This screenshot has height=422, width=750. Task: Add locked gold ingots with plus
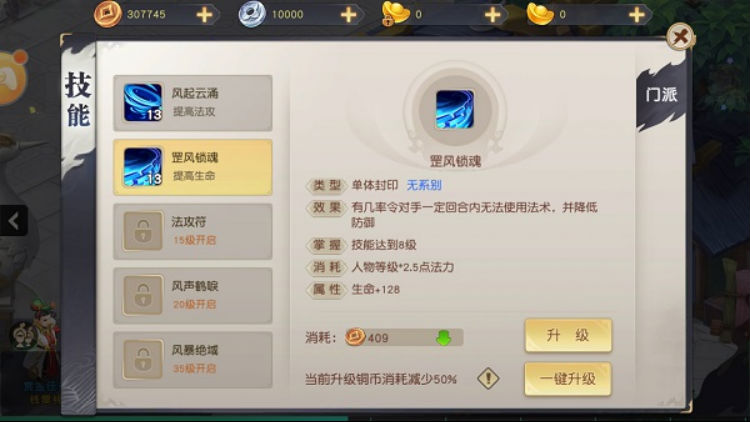coord(492,15)
